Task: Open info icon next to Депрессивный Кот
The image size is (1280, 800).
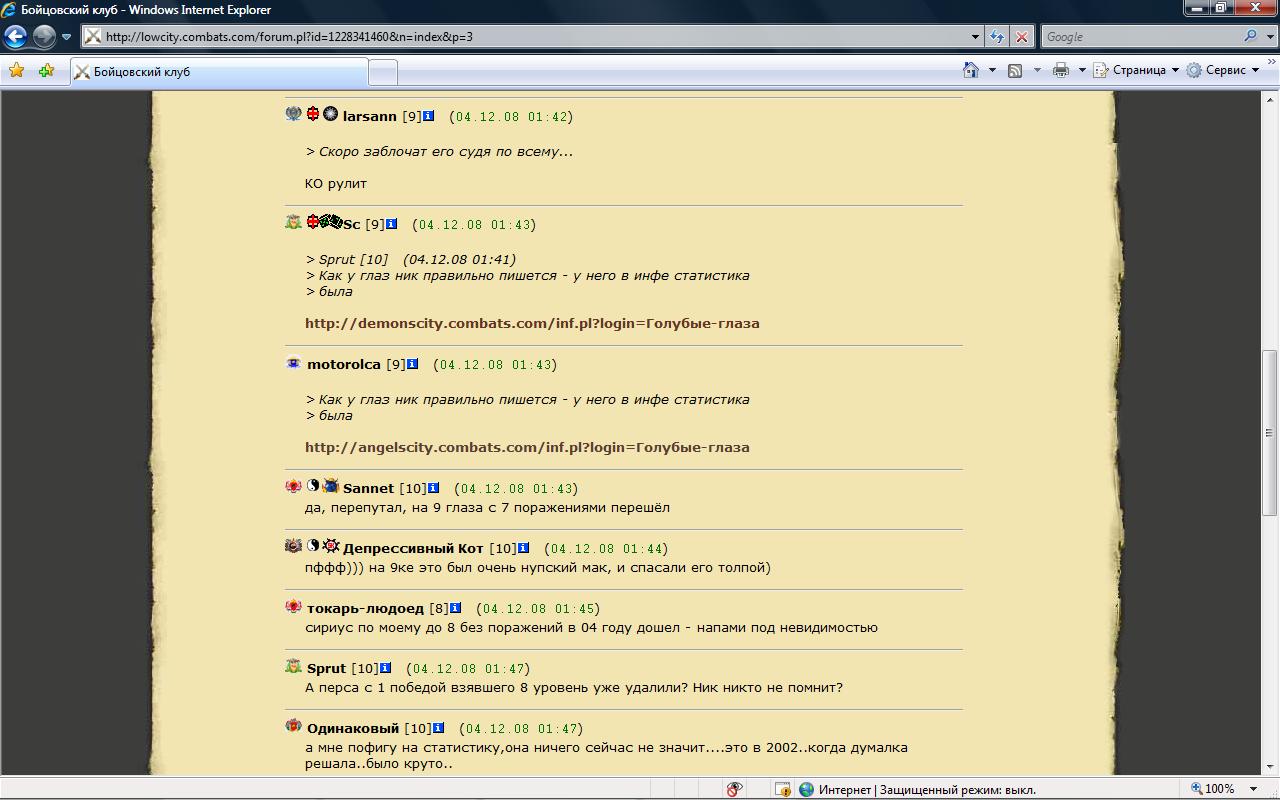Action: 523,548
